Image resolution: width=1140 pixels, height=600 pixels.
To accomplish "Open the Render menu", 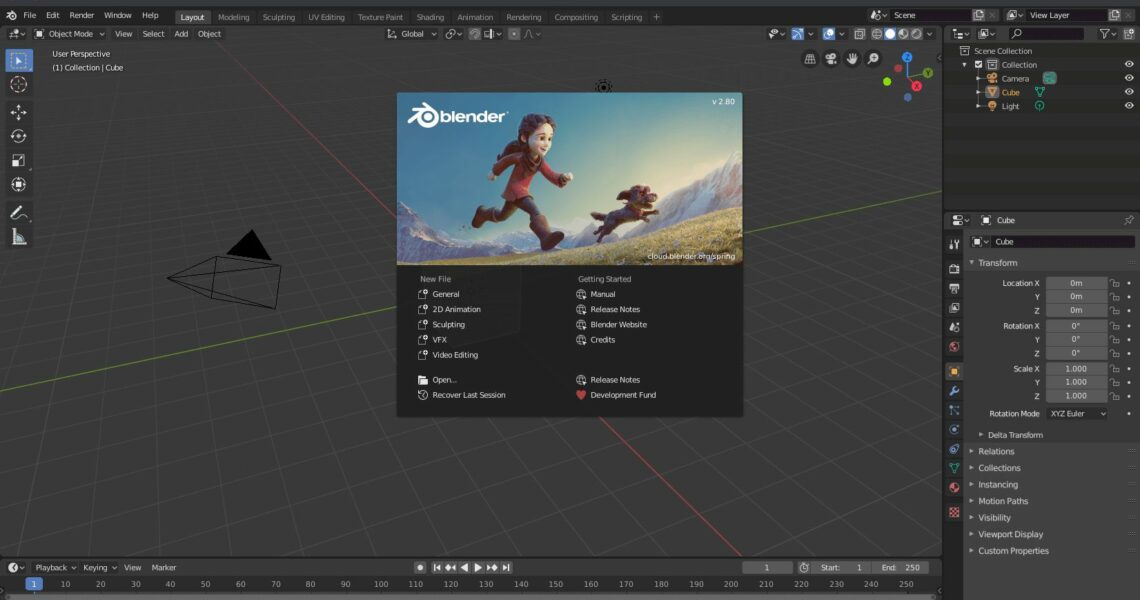I will point(82,16).
